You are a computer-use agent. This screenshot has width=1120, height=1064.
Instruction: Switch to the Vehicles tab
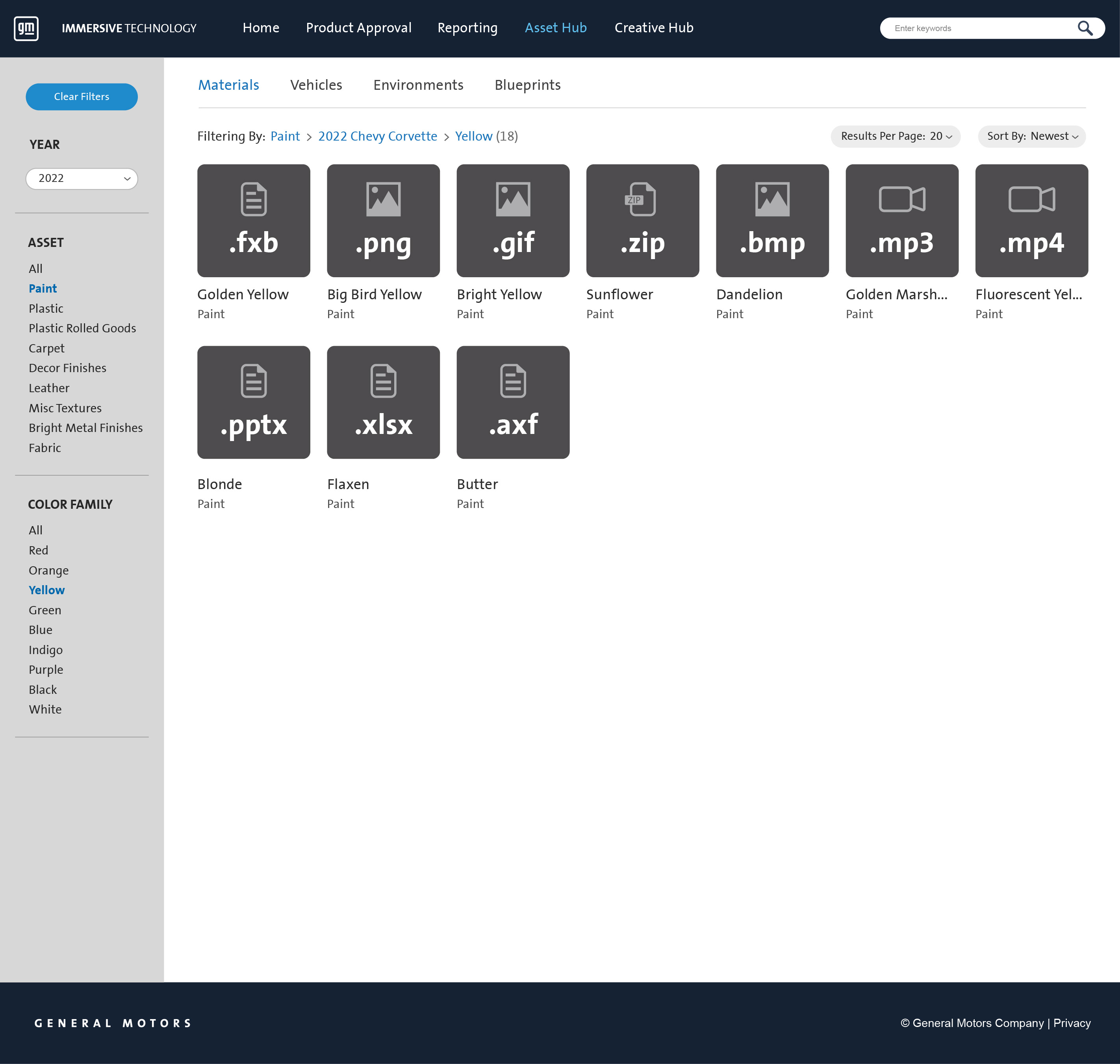point(316,85)
